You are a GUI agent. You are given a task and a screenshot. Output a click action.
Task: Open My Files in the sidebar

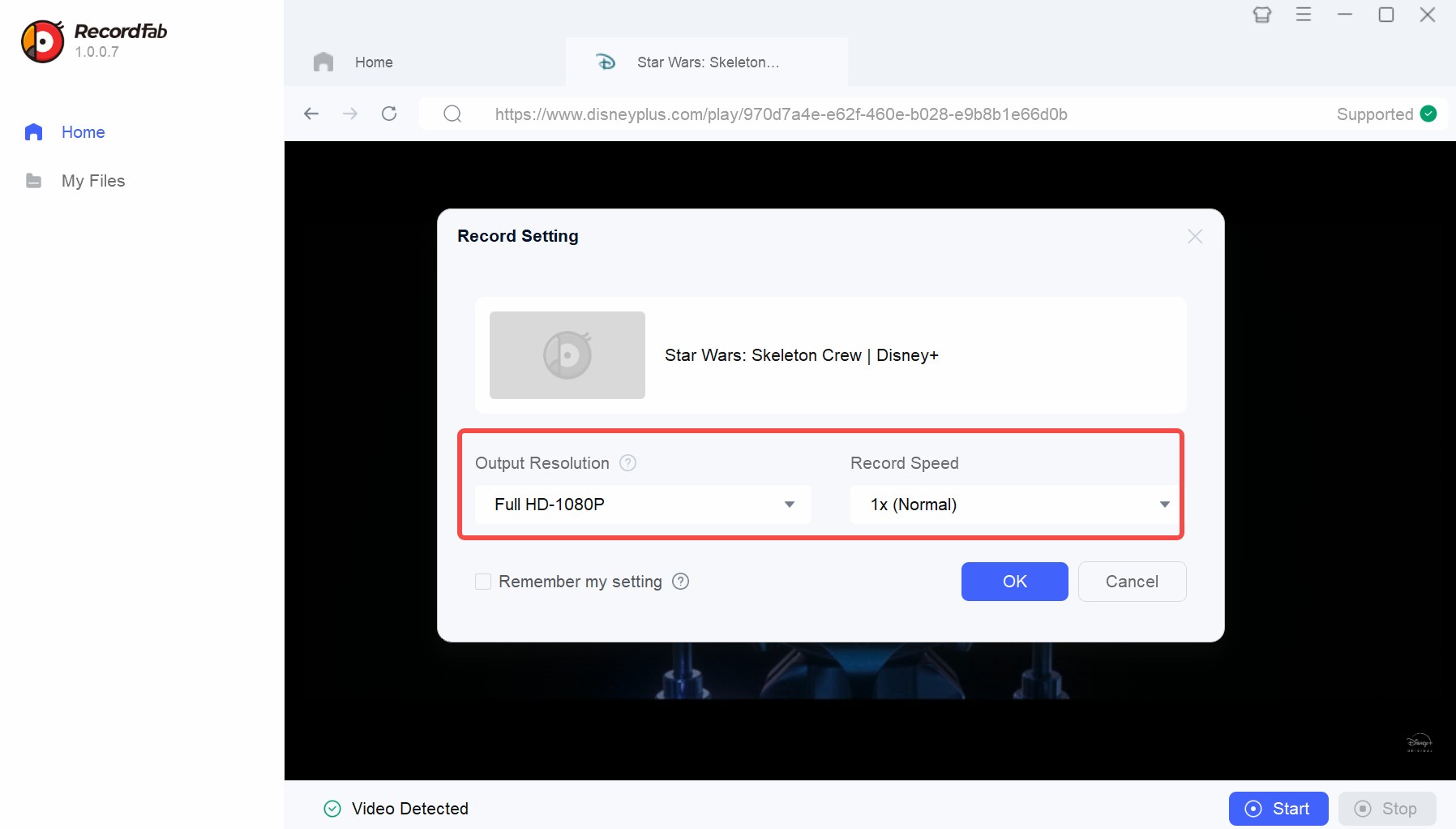coord(75,181)
